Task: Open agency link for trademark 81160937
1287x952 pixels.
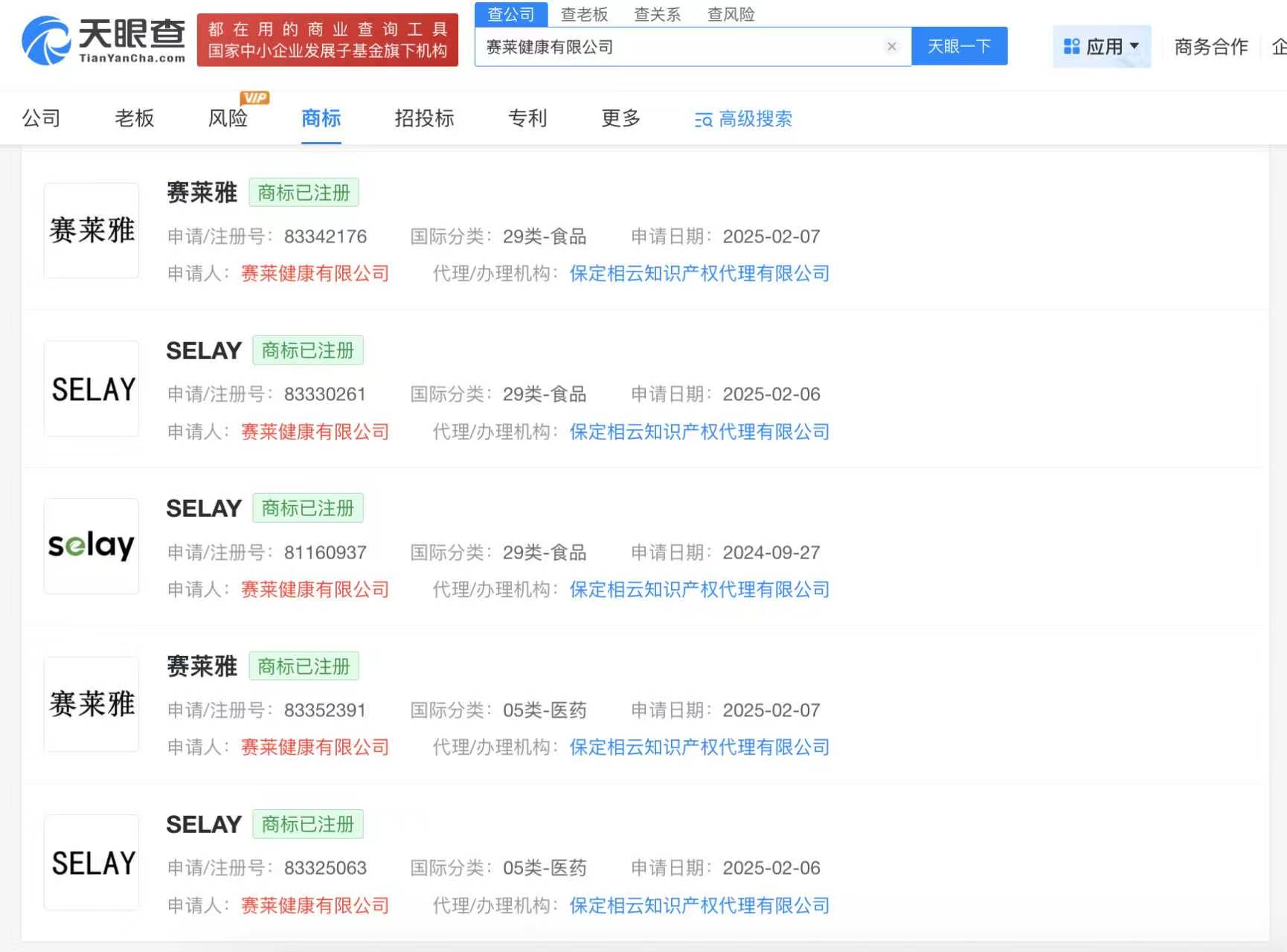Action: [699, 590]
